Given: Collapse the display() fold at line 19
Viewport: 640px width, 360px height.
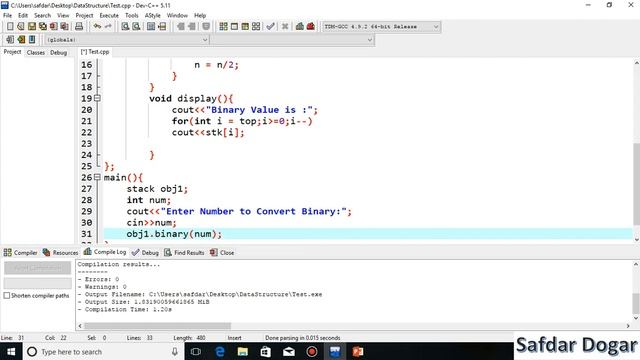Looking at the screenshot, I should tap(97, 98).
